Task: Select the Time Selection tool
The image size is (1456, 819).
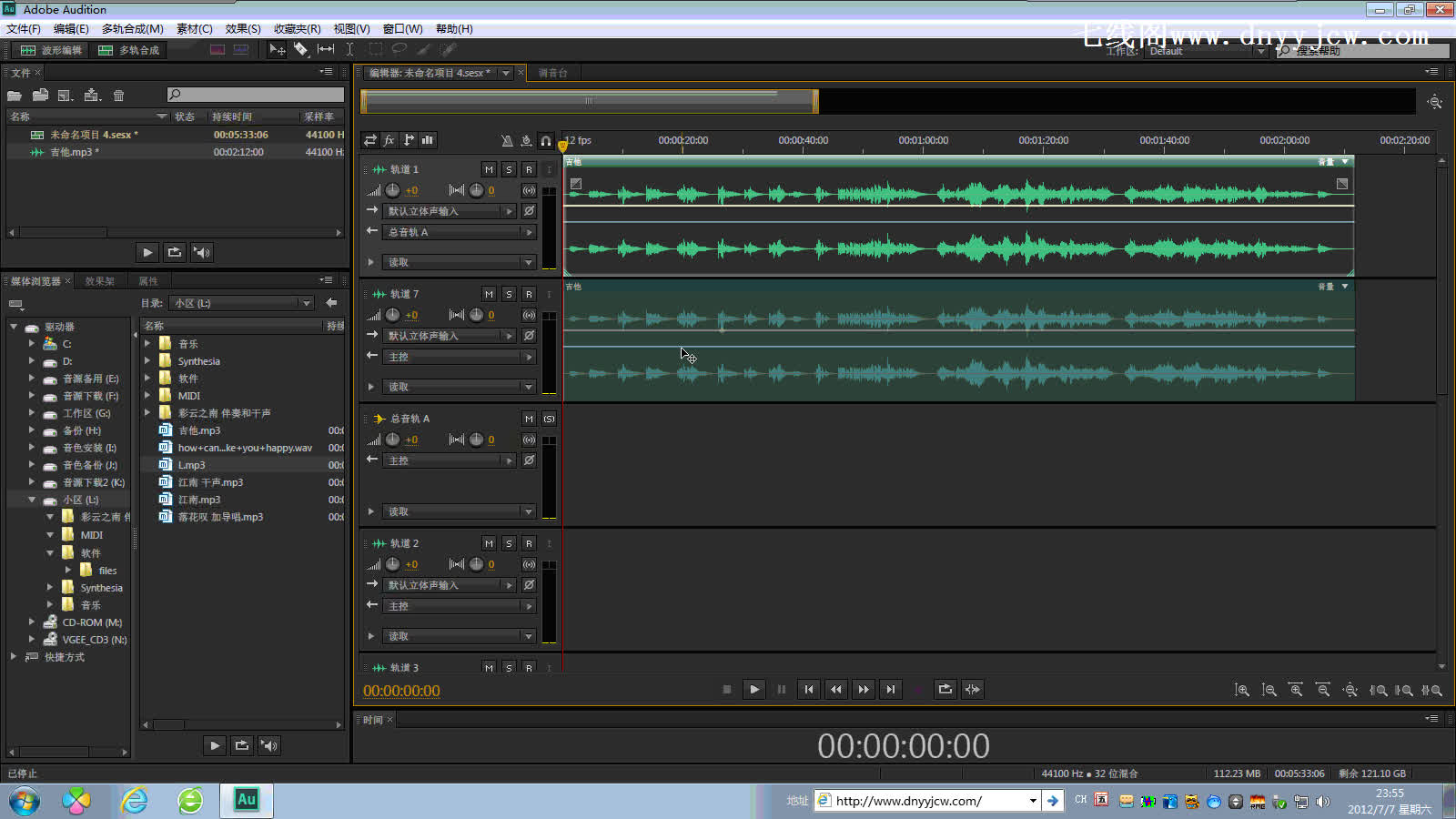Action: [x=349, y=50]
